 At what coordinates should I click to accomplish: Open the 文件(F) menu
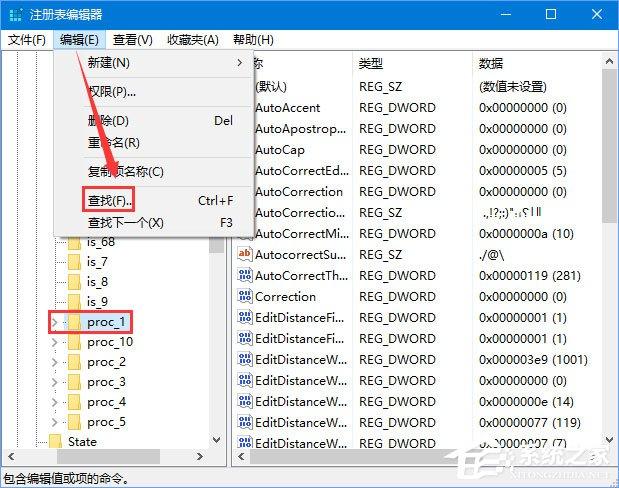coord(27,39)
